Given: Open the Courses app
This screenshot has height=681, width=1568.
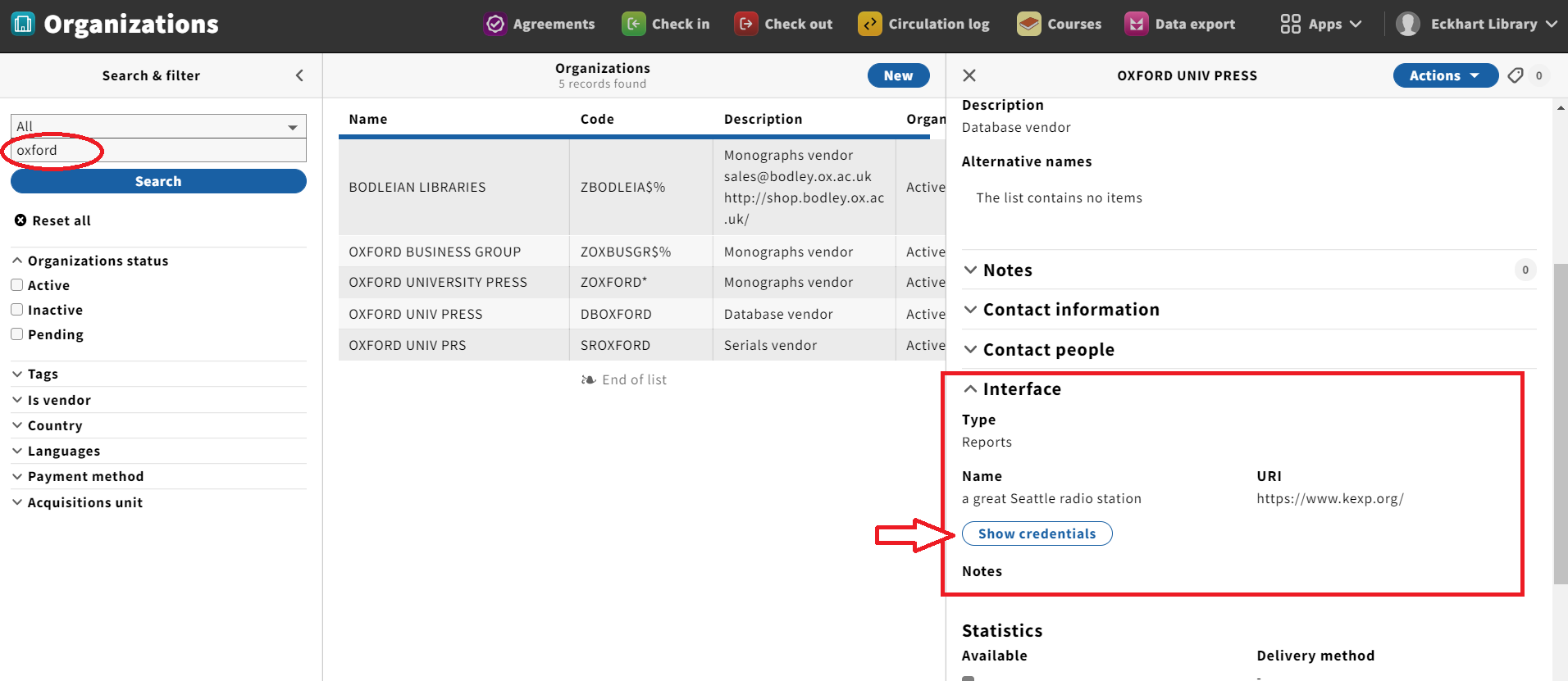Looking at the screenshot, I should pos(1059,24).
